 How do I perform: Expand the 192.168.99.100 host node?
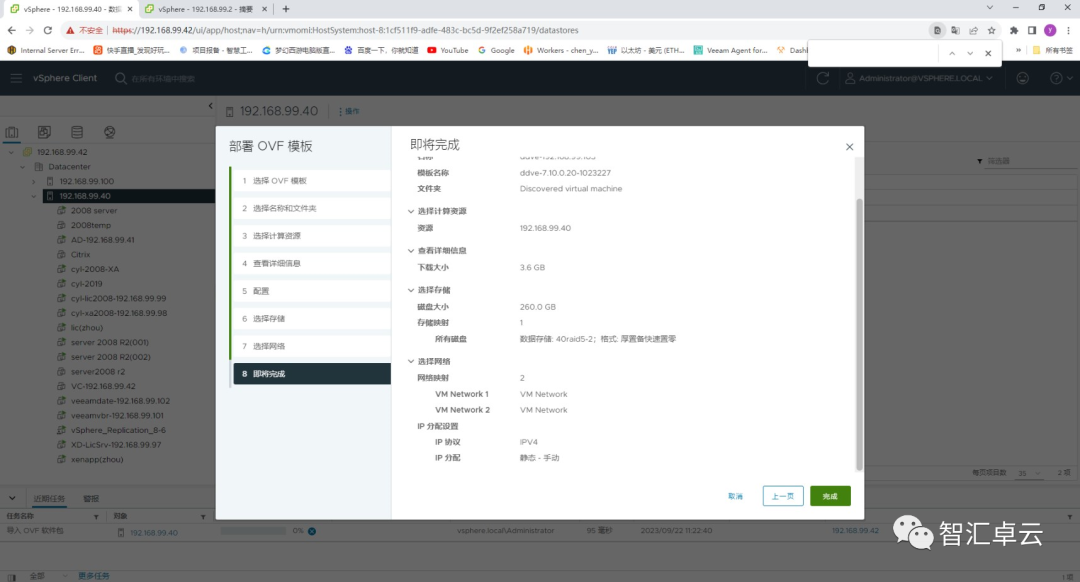pos(34,181)
